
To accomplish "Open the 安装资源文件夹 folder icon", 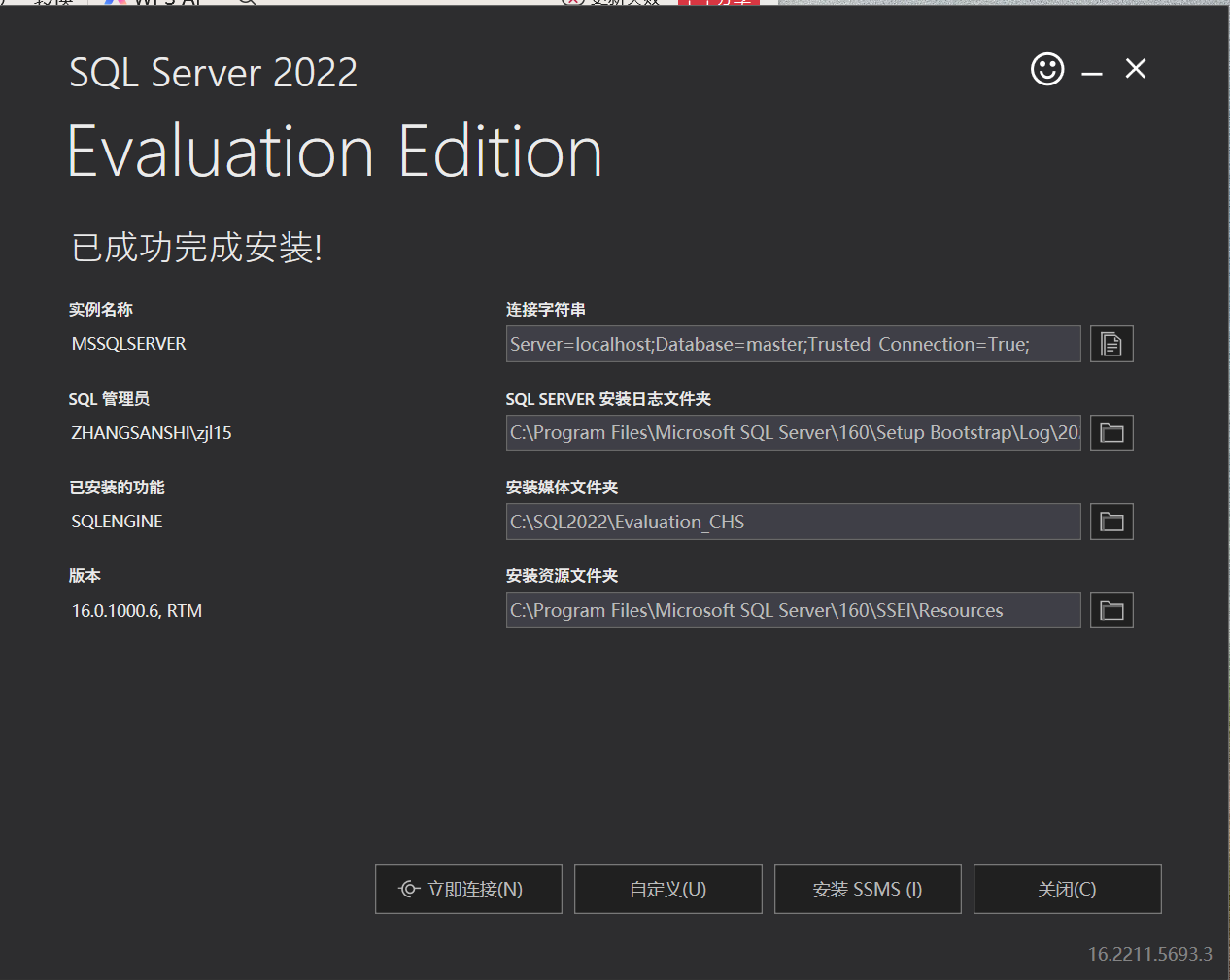I will coord(1111,610).
